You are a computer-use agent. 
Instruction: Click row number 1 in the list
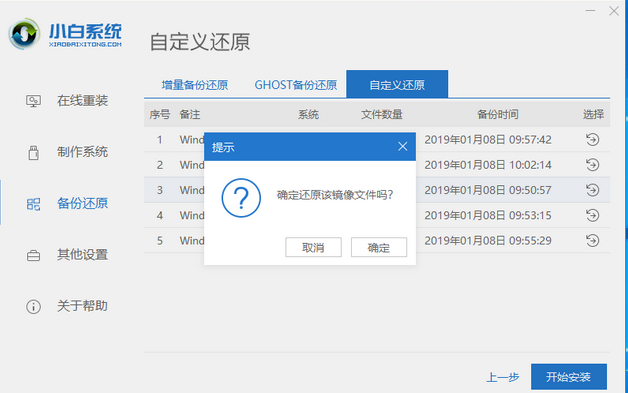pyautogui.click(x=160, y=140)
